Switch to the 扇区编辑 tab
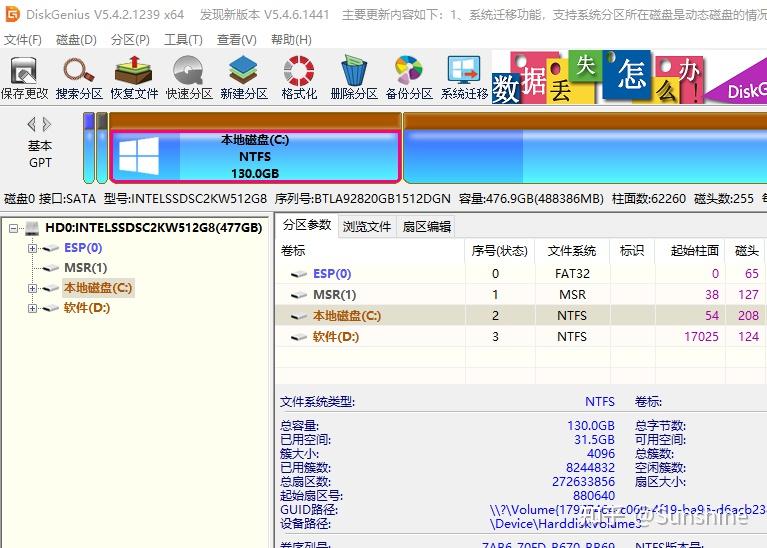 coord(427,227)
